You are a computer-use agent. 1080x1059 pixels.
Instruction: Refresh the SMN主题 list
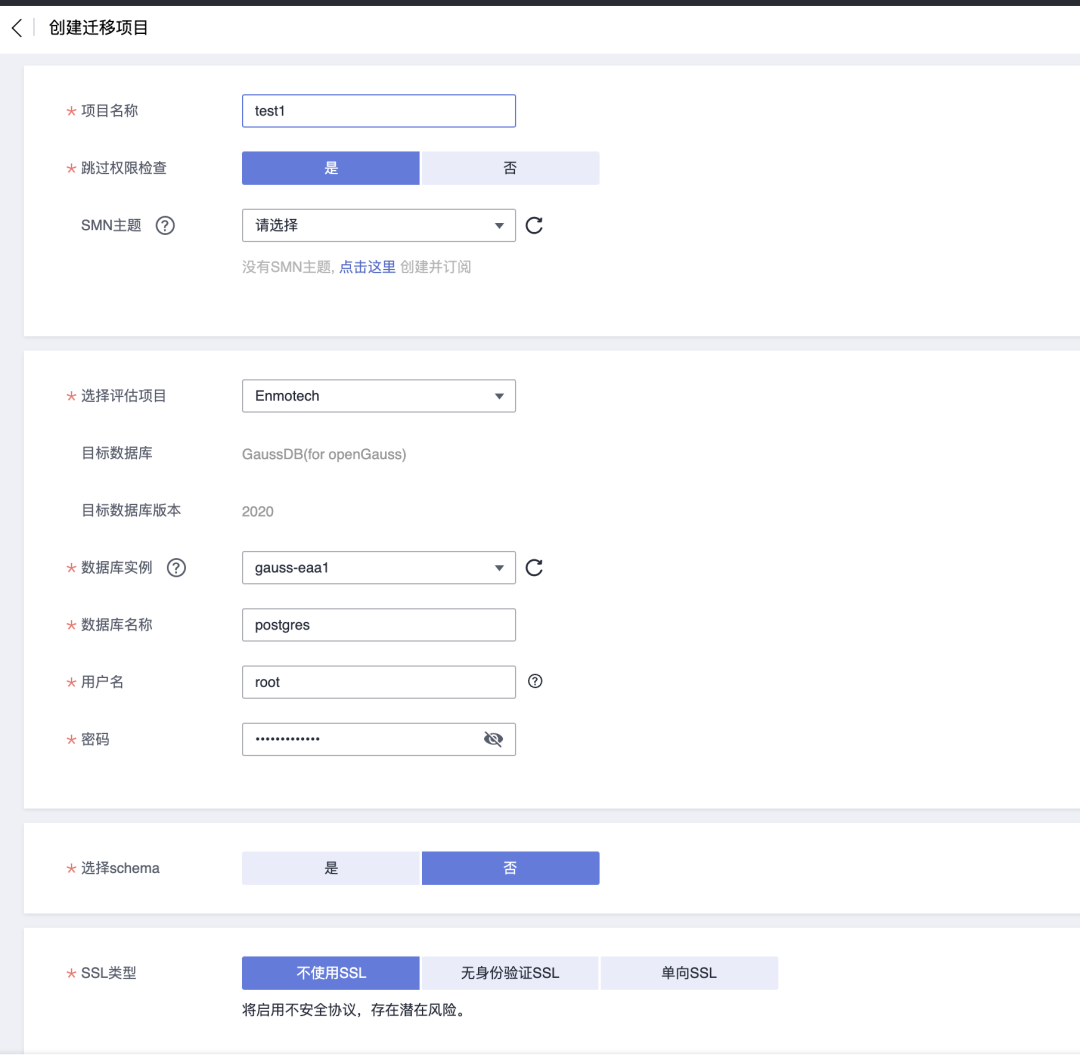(x=534, y=226)
